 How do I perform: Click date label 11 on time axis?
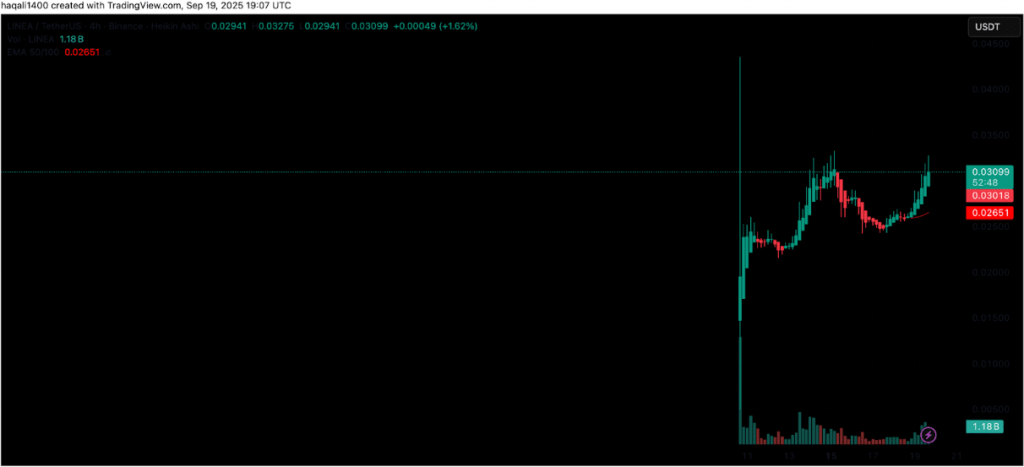click(x=748, y=455)
